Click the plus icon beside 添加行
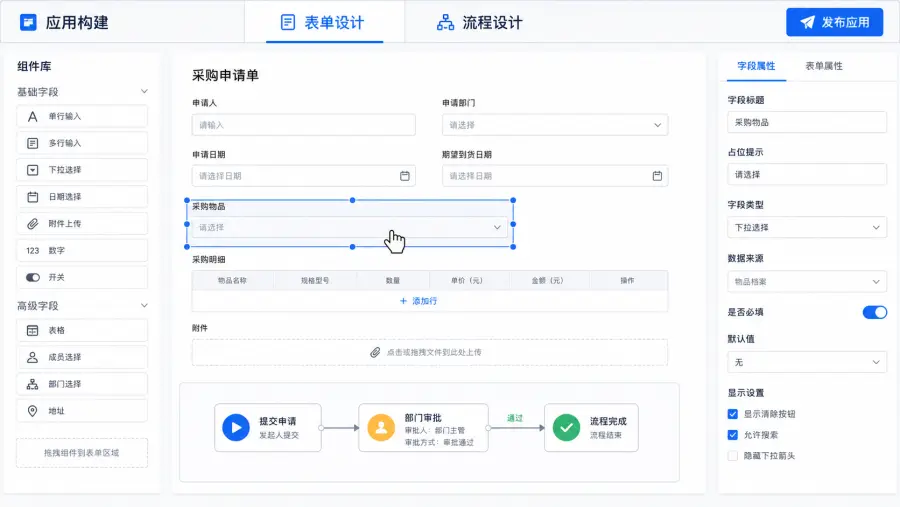This screenshot has height=507, width=900. [x=403, y=301]
